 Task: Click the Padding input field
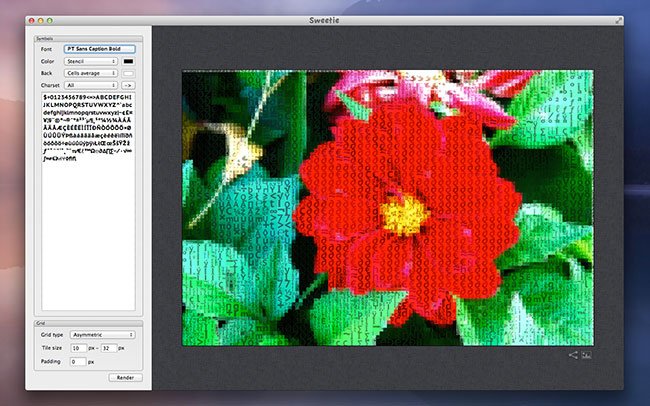77,360
